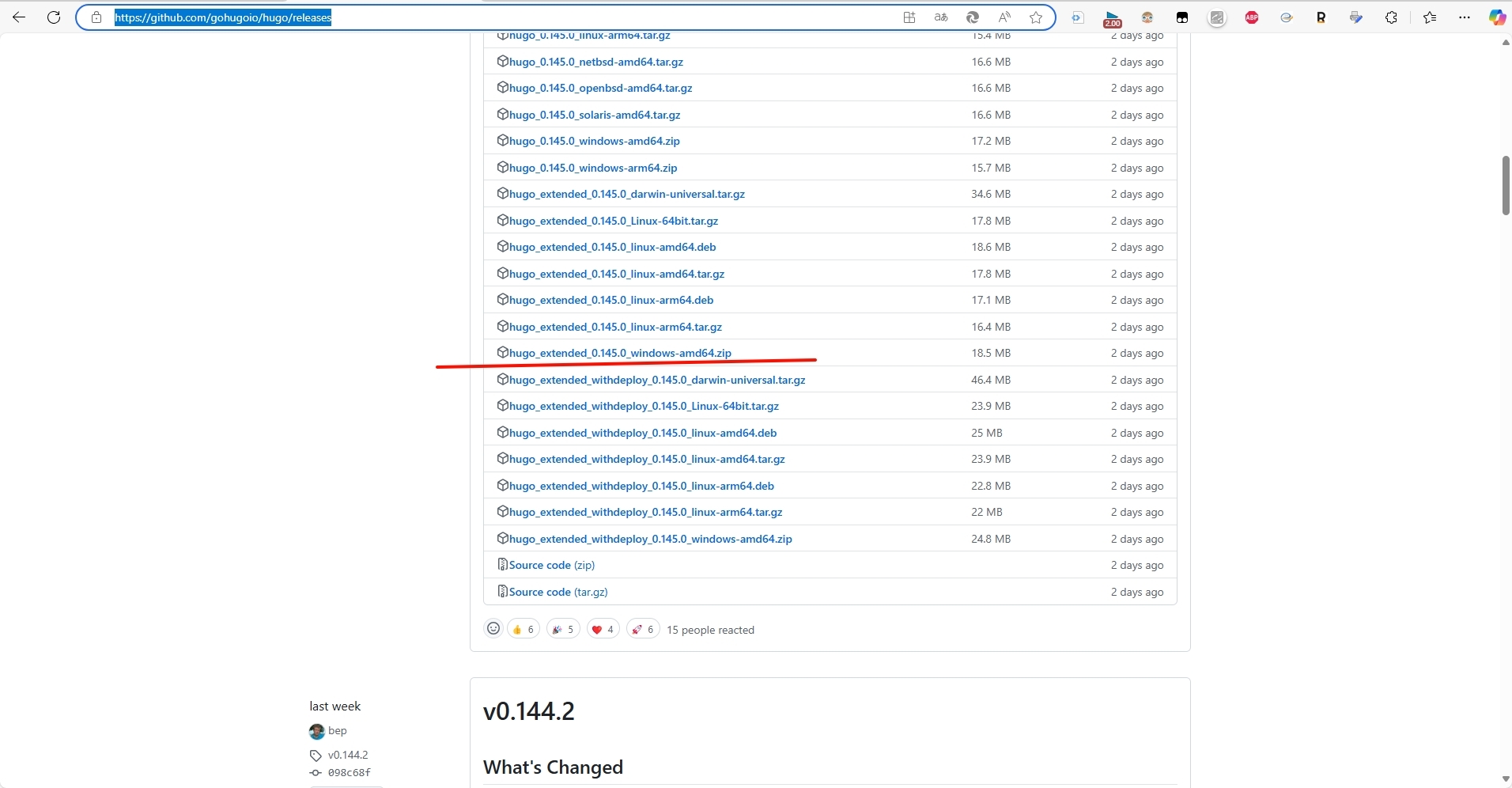This screenshot has width=1512, height=788.
Task: Click the page vertical scrollbar thumb
Action: (x=1506, y=185)
